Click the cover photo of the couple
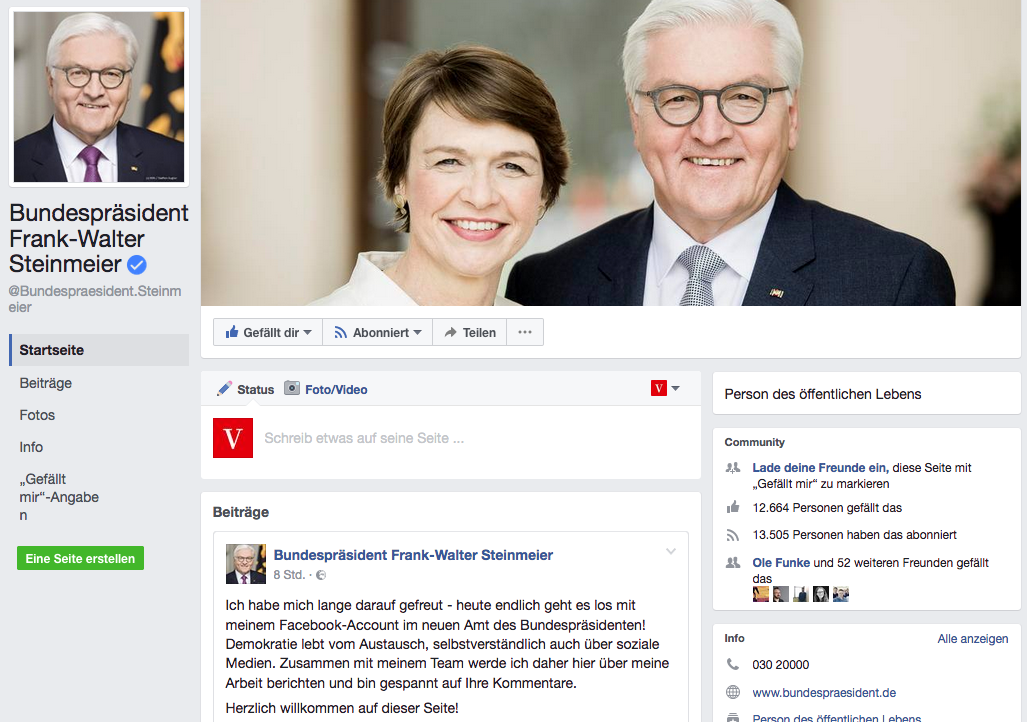Viewport: 1027px width, 722px height. [x=610, y=153]
